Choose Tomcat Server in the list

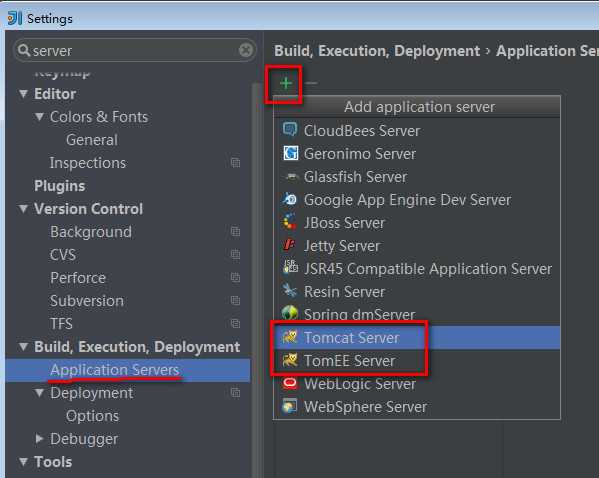pos(417,337)
